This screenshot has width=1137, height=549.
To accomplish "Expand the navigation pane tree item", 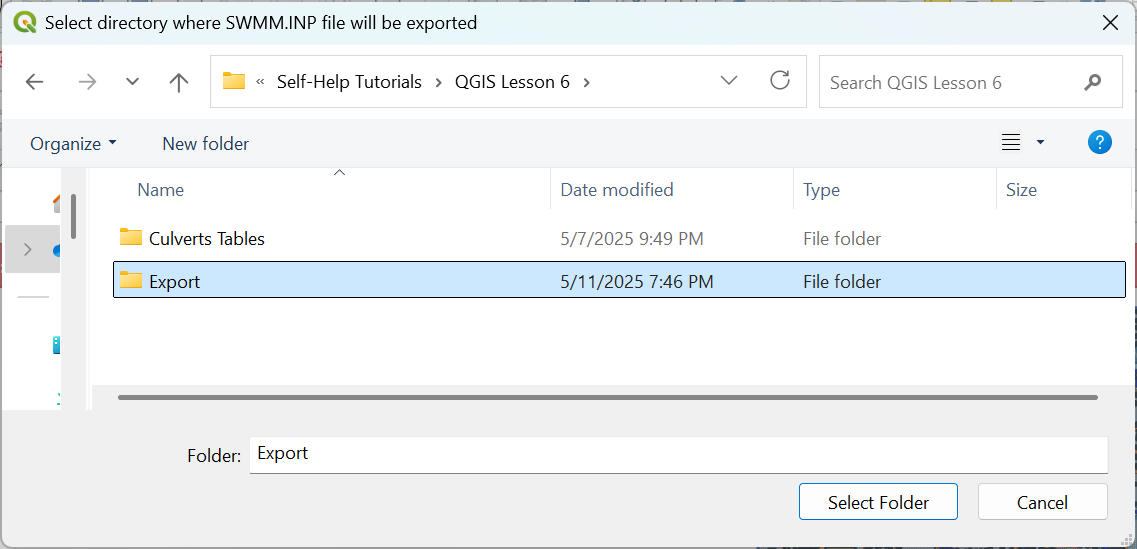I will tap(27, 249).
